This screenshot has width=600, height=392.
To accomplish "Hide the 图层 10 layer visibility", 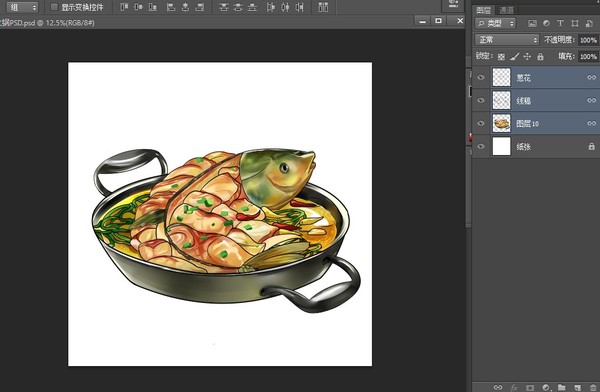I will (x=481, y=123).
